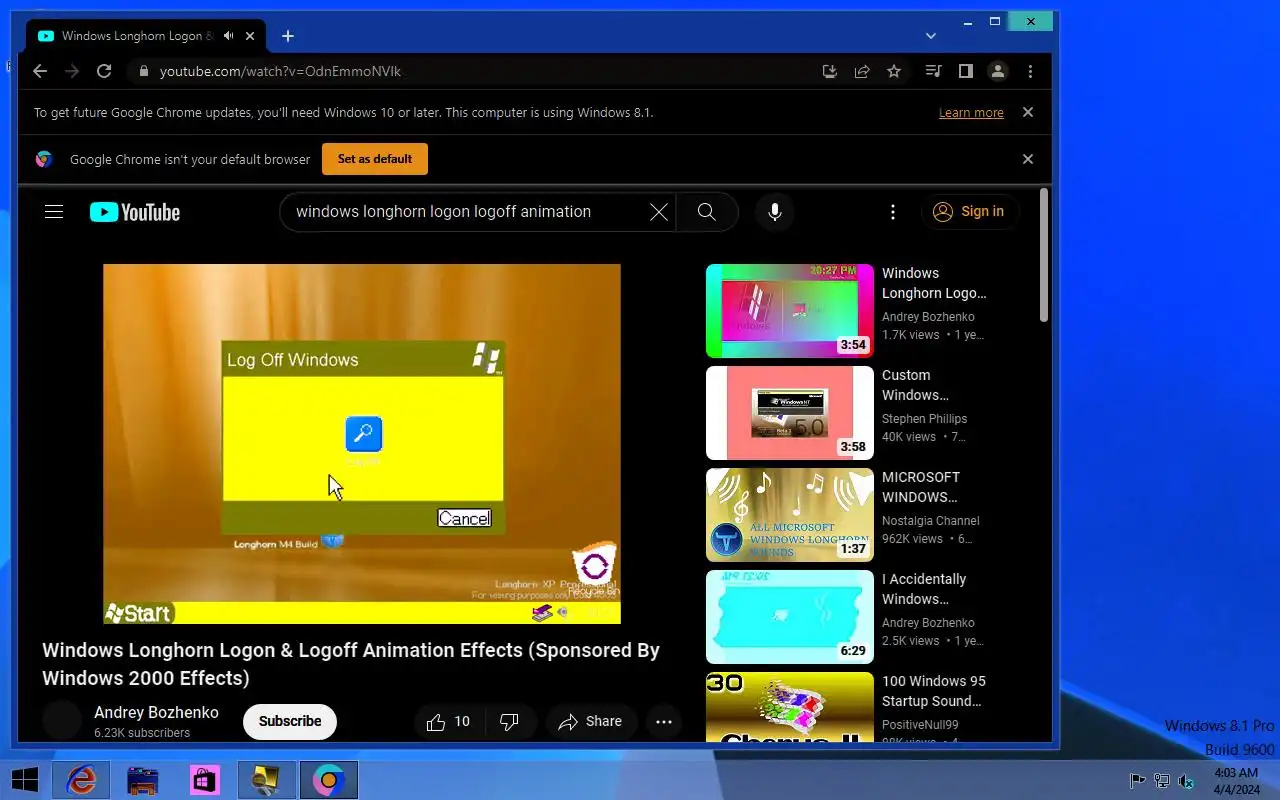The image size is (1280, 800).
Task: Open the Windows Store taskbar icon
Action: click(x=204, y=780)
